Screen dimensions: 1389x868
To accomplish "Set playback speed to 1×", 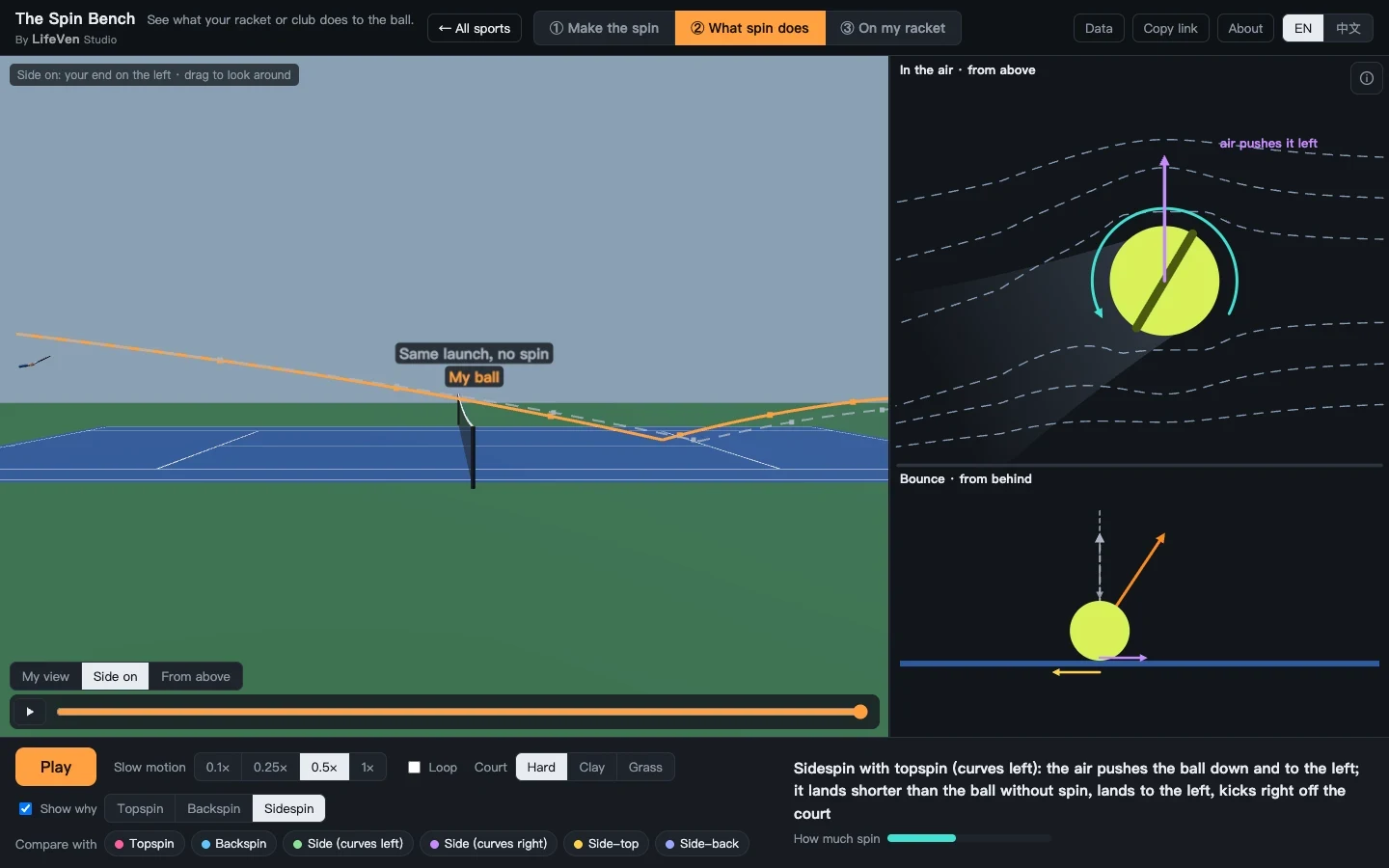I will click(368, 767).
